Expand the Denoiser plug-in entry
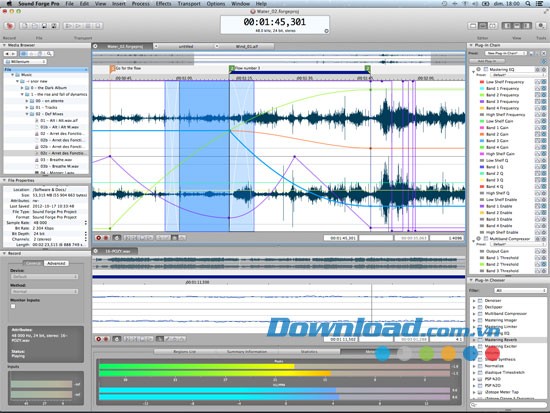Screen dimensions: 550x413 (474, 301)
